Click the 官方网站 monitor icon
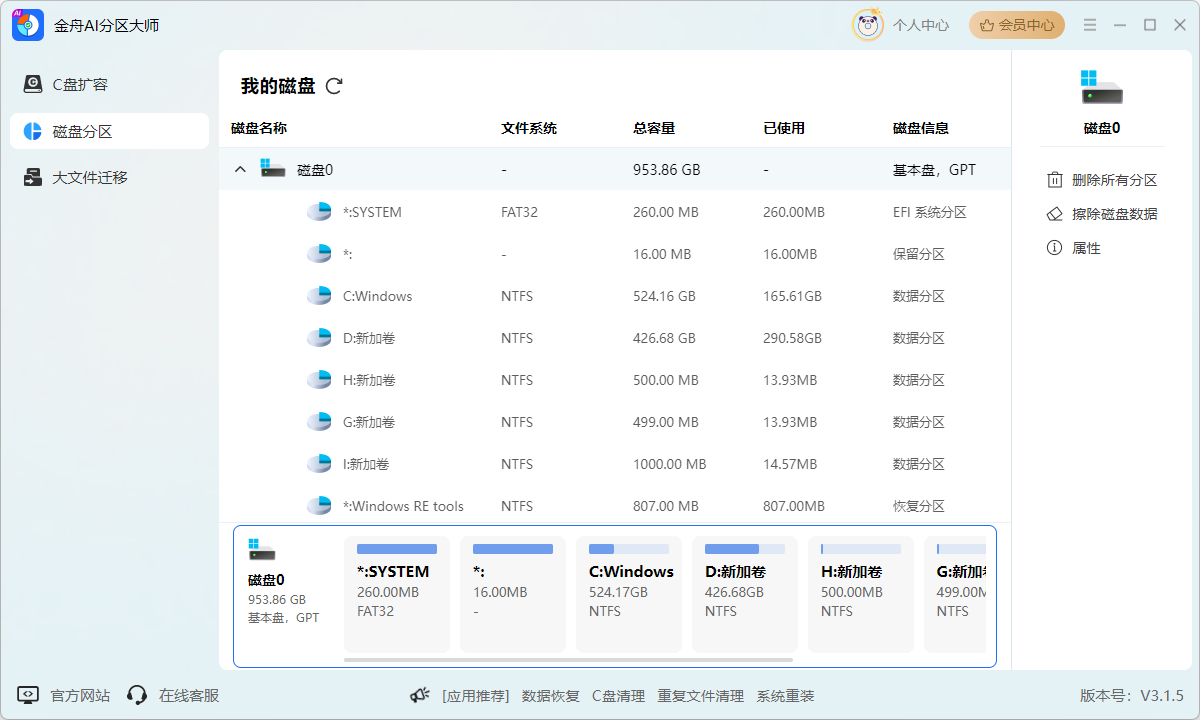The height and width of the screenshot is (720, 1200). click(x=28, y=695)
